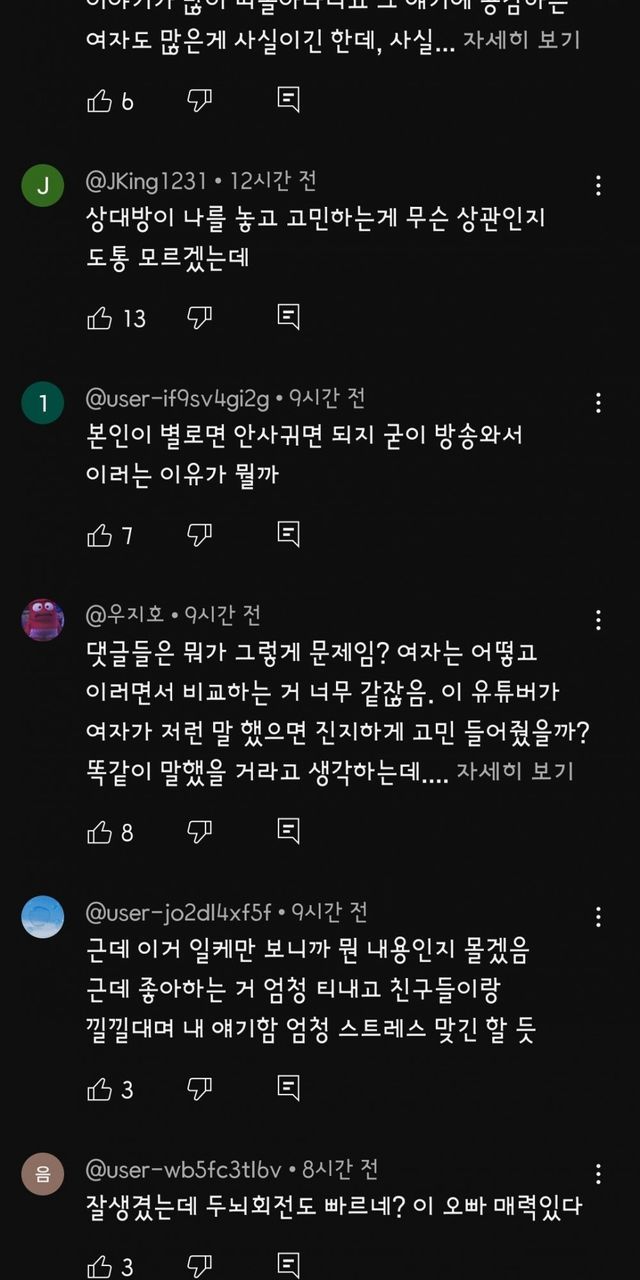640x1280 pixels.
Task: Open more options for @JKing1231's comment
Action: coord(598,185)
